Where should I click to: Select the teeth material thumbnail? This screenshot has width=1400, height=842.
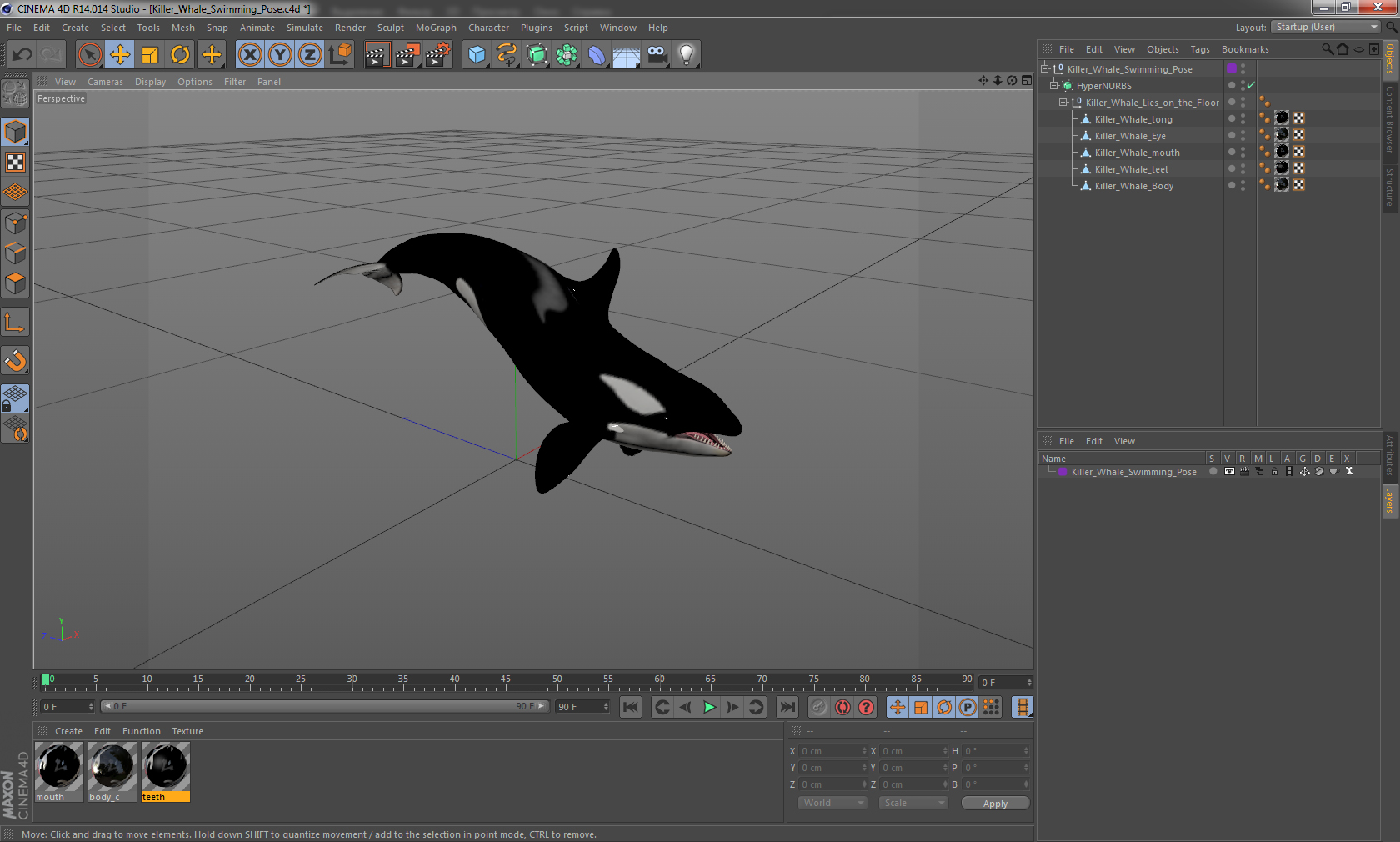coord(166,772)
